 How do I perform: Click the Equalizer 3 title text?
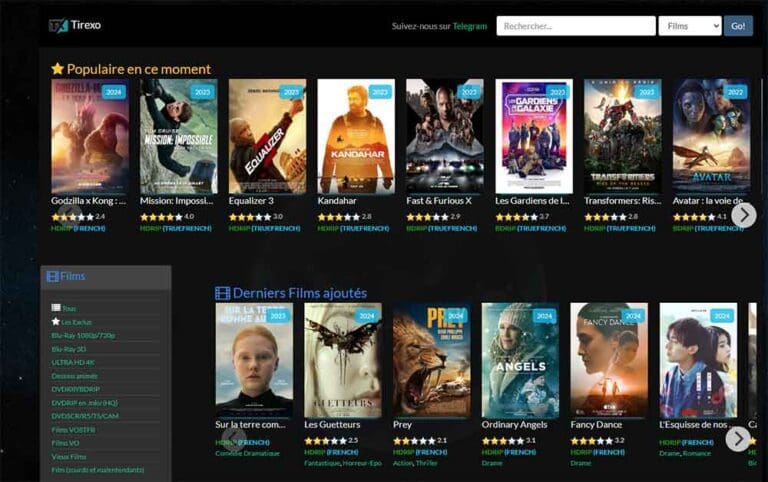click(251, 201)
